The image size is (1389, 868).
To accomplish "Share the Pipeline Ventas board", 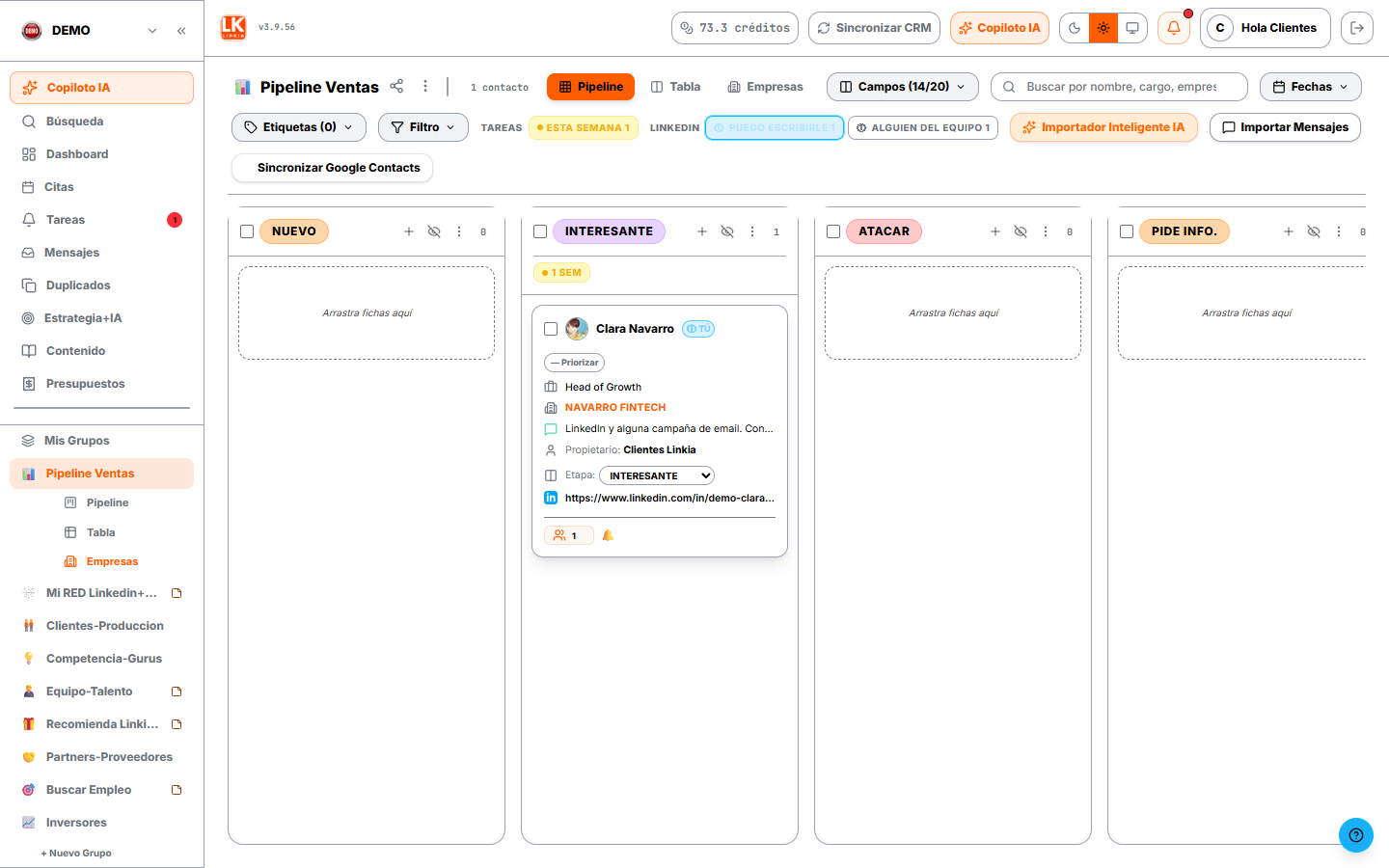I will 396,86.
